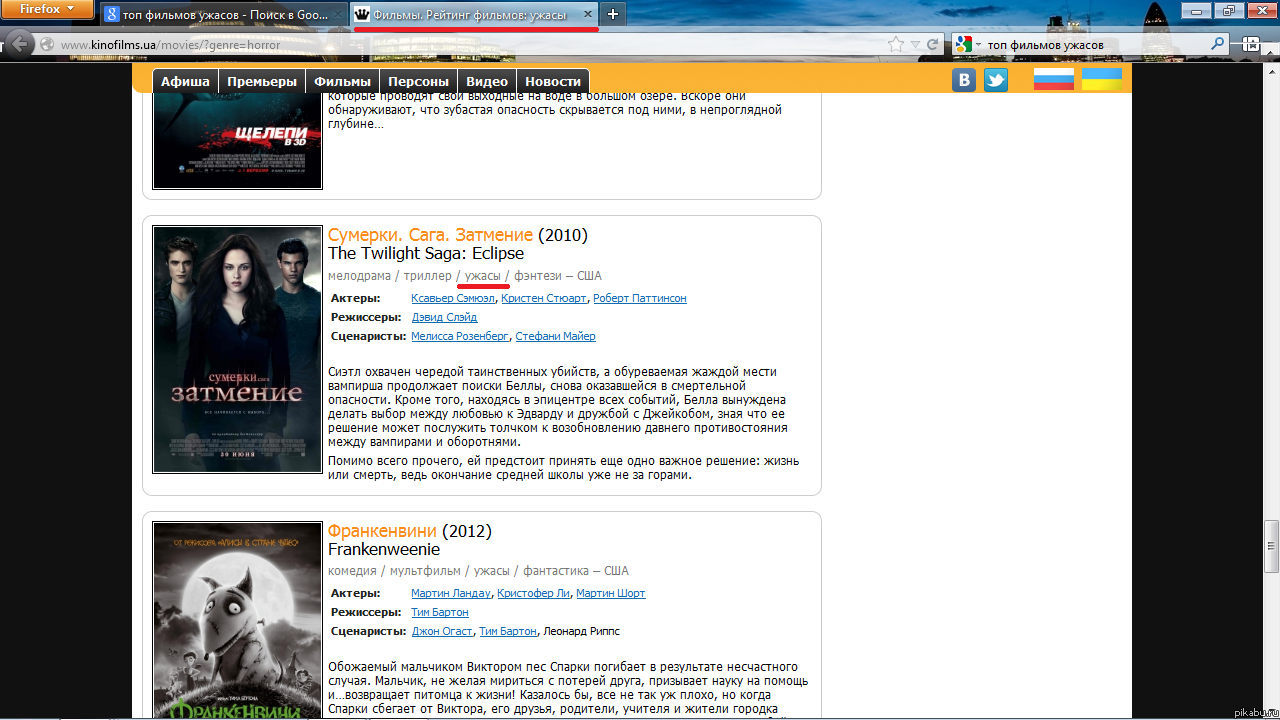
Task: Go back to the previous page
Action: pos(19,44)
